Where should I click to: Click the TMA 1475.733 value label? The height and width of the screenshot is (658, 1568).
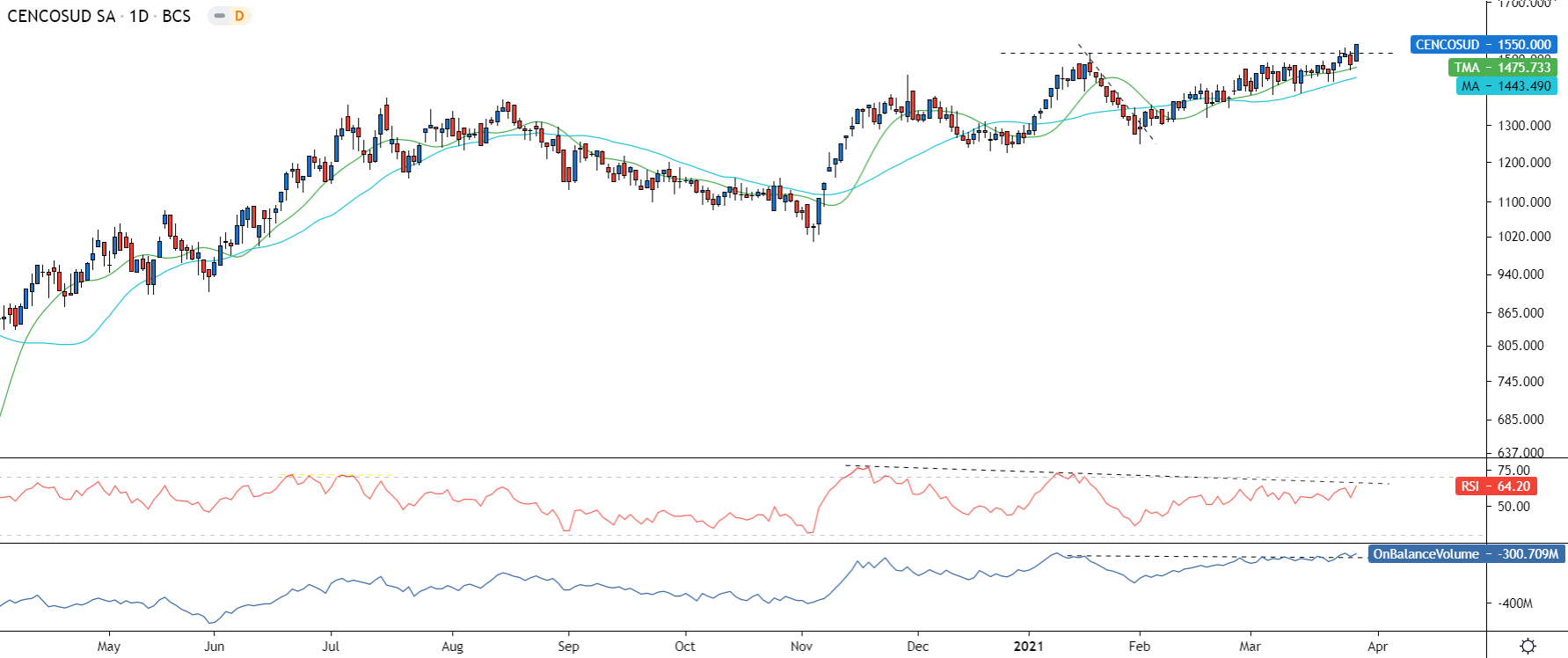coord(1502,68)
